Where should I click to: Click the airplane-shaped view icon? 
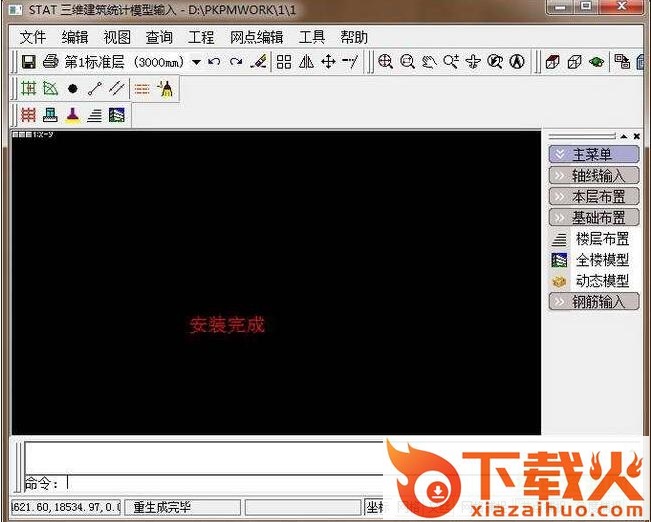(x=473, y=62)
